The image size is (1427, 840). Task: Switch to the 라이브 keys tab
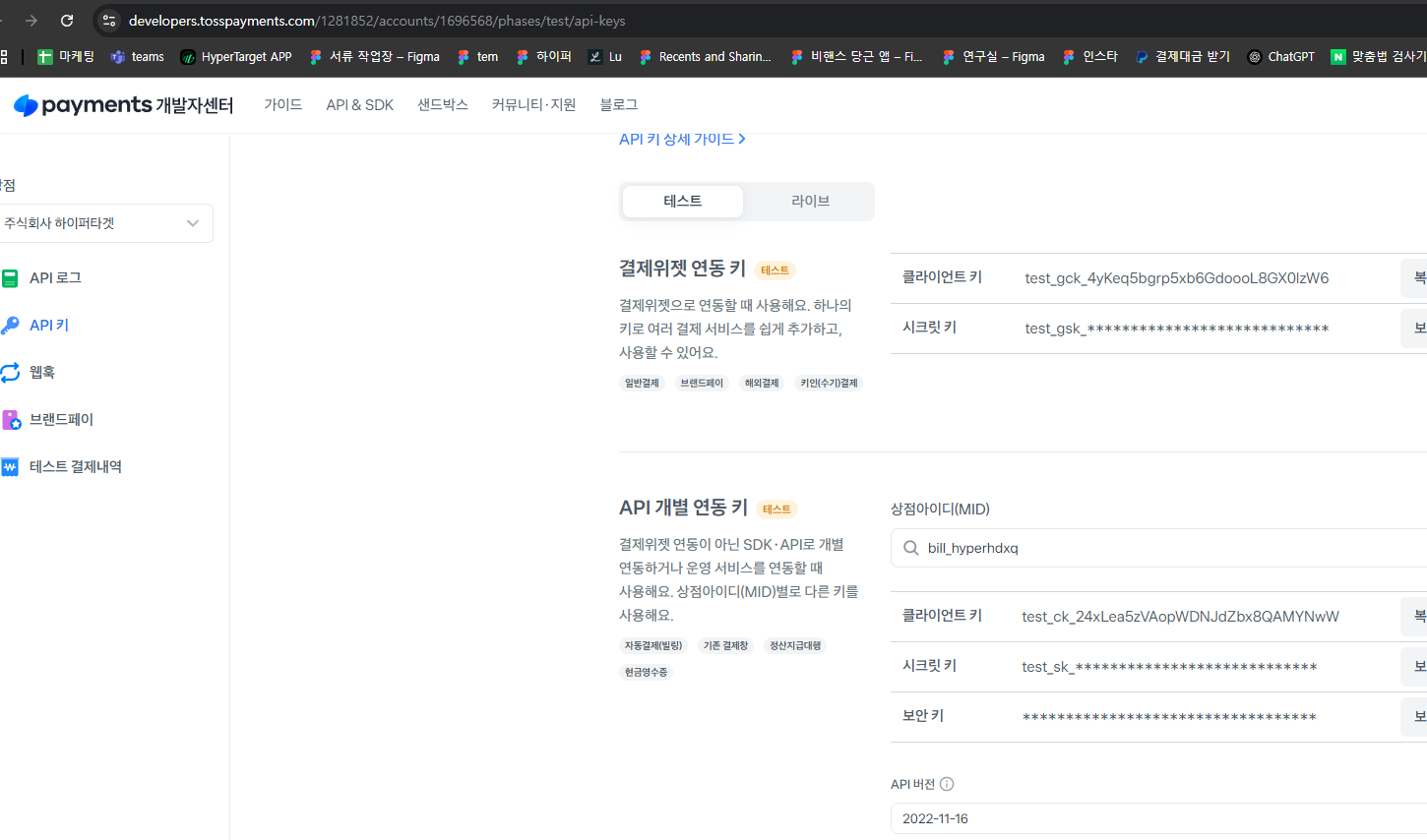(x=811, y=201)
